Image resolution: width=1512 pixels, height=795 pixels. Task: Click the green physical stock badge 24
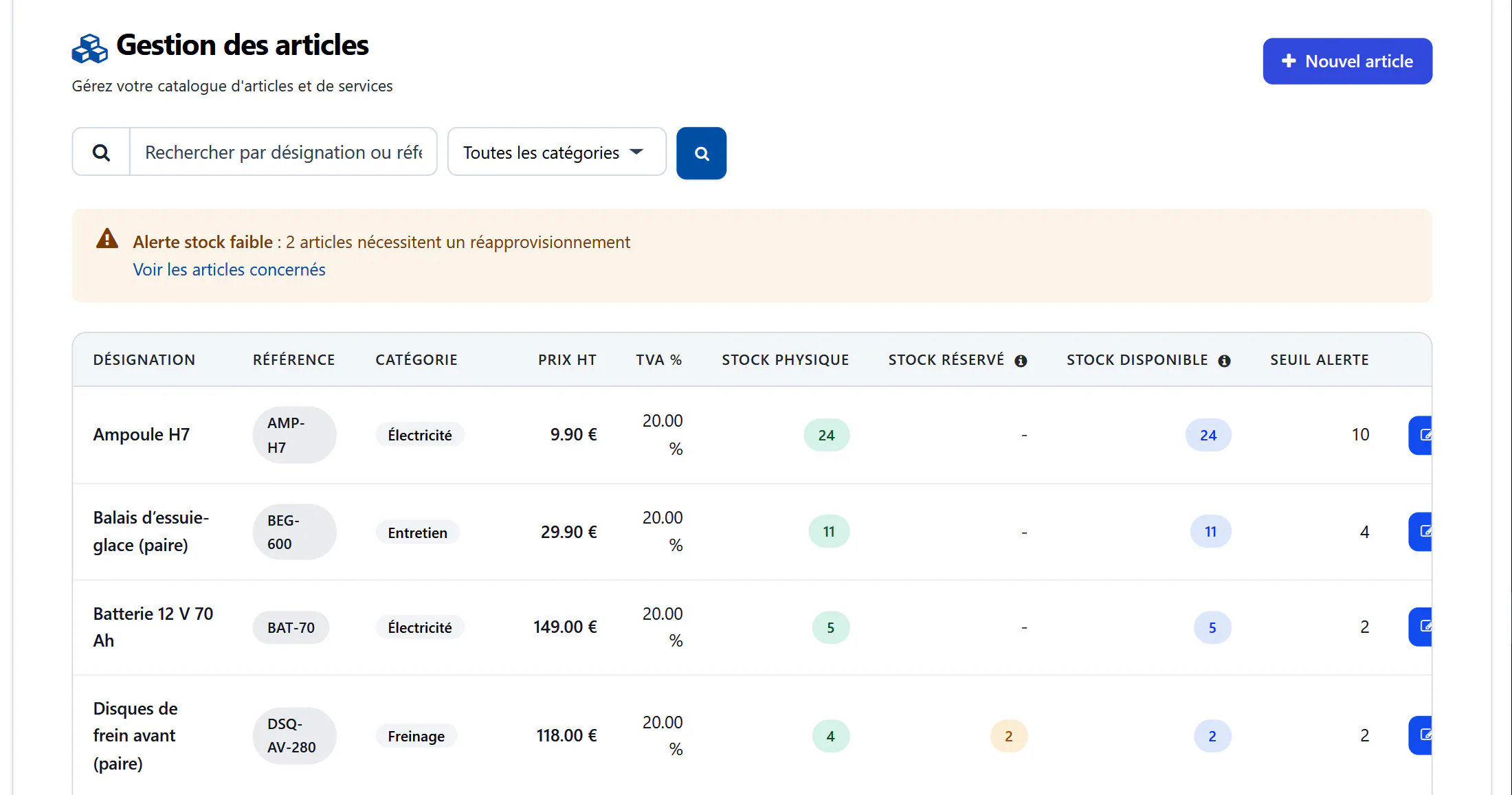[x=826, y=435]
